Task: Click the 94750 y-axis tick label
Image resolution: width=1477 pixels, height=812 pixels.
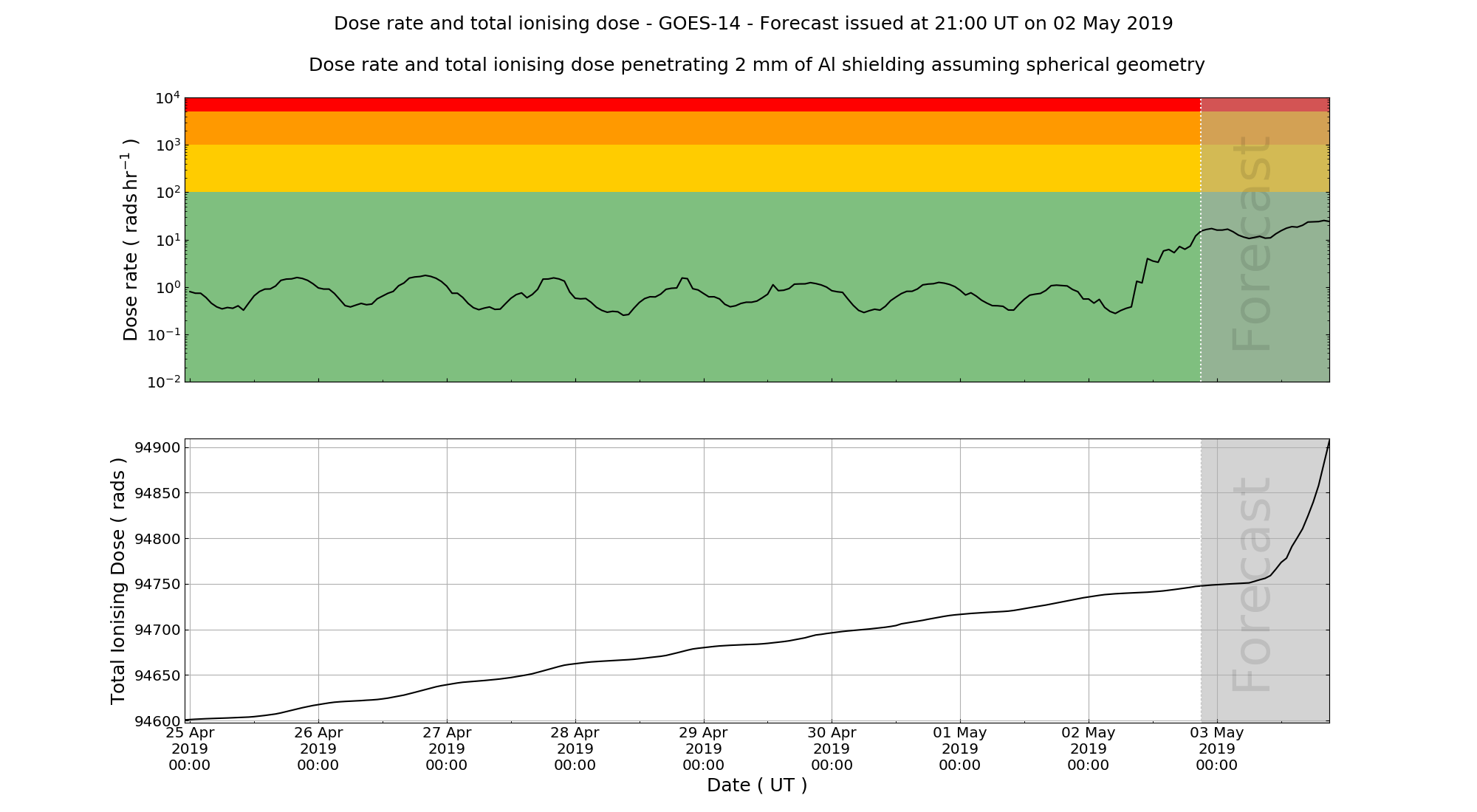Action: point(157,585)
